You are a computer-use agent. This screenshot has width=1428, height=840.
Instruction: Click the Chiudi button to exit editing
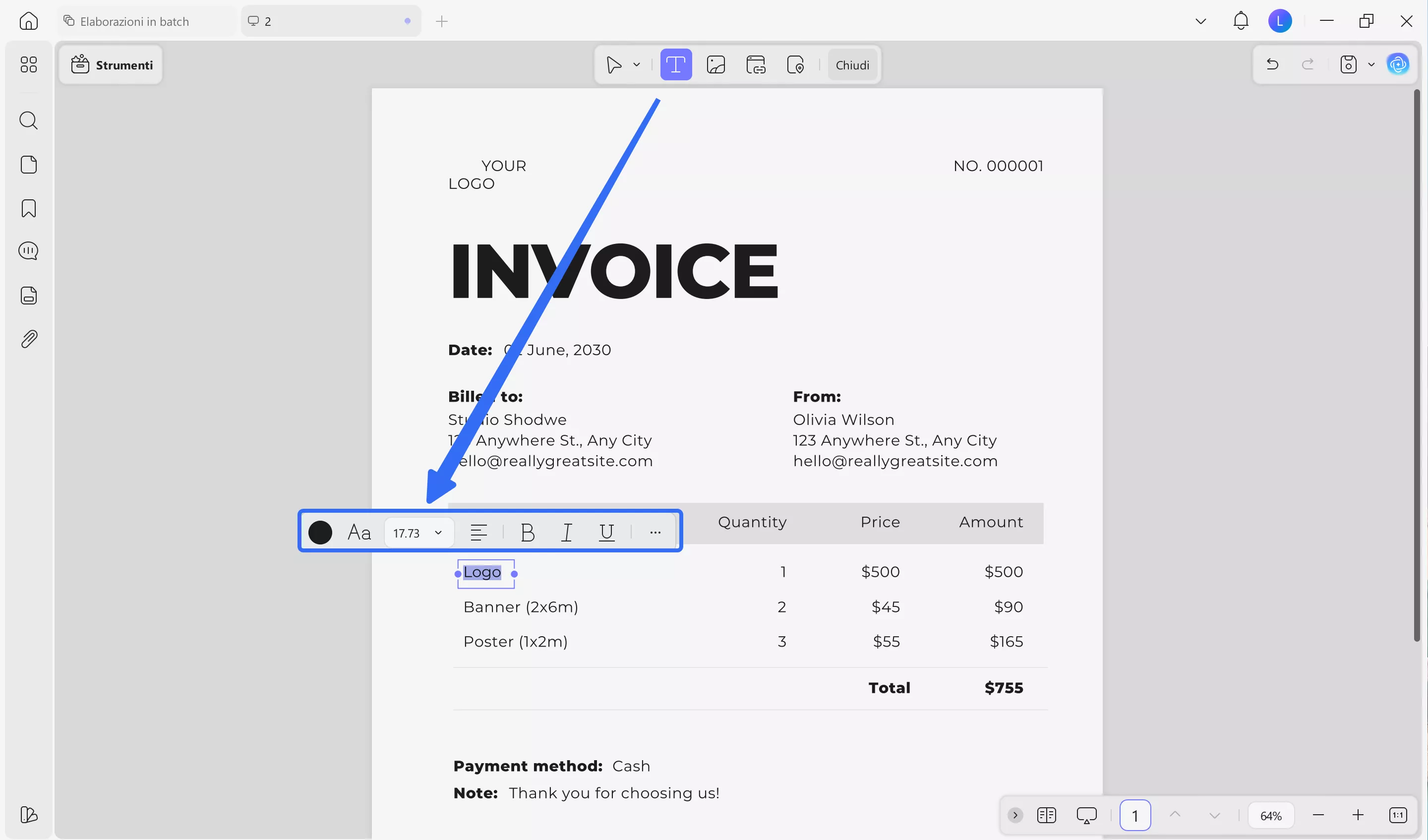pyautogui.click(x=852, y=64)
